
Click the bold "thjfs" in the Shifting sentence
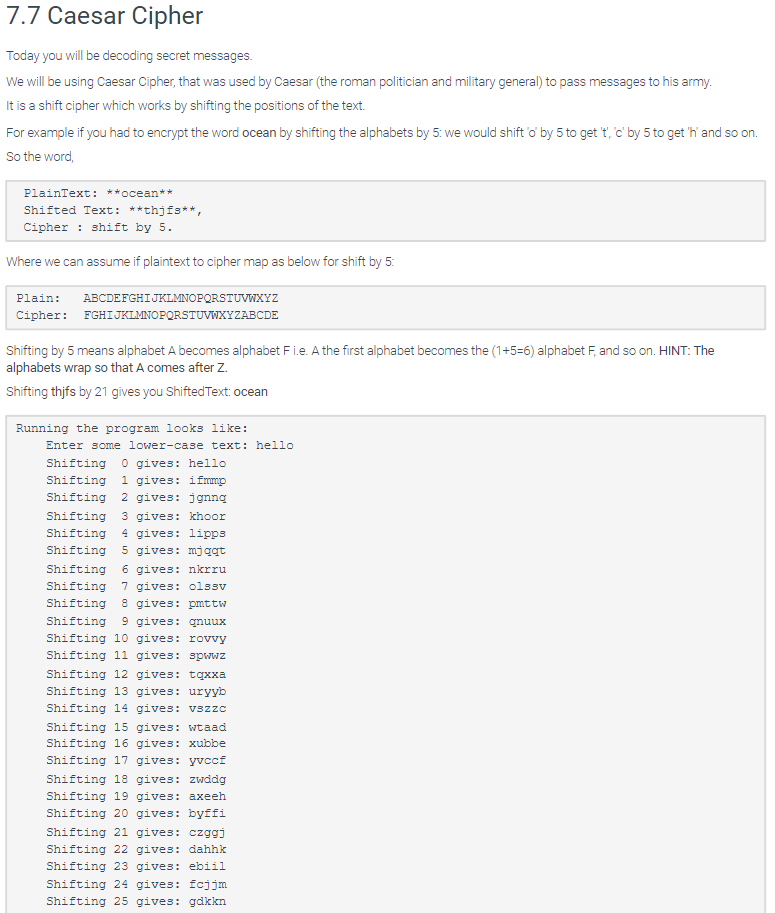(63, 391)
